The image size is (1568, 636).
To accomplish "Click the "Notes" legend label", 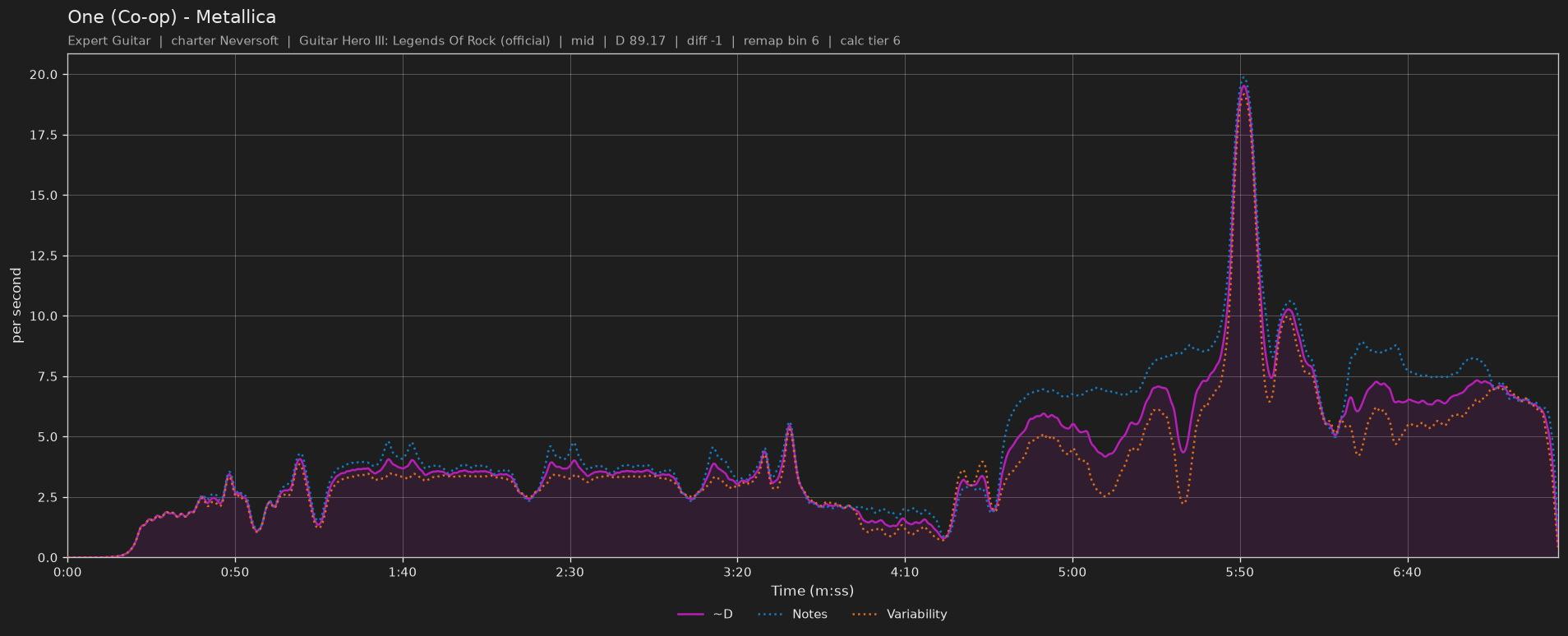I will [809, 615].
